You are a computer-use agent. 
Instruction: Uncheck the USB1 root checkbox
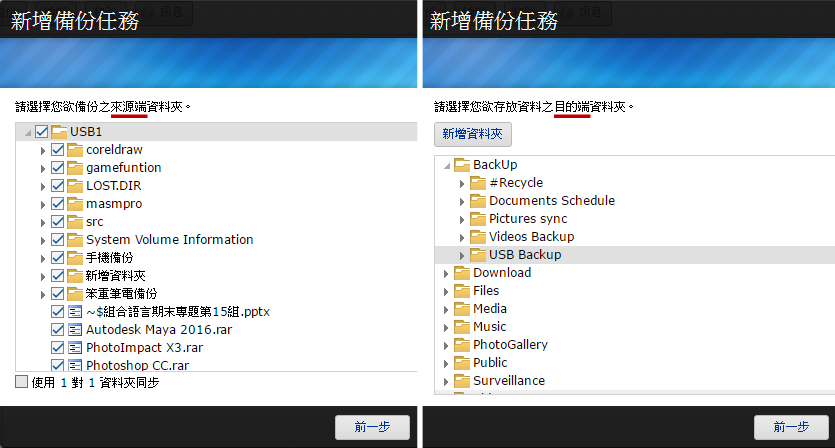[x=42, y=132]
